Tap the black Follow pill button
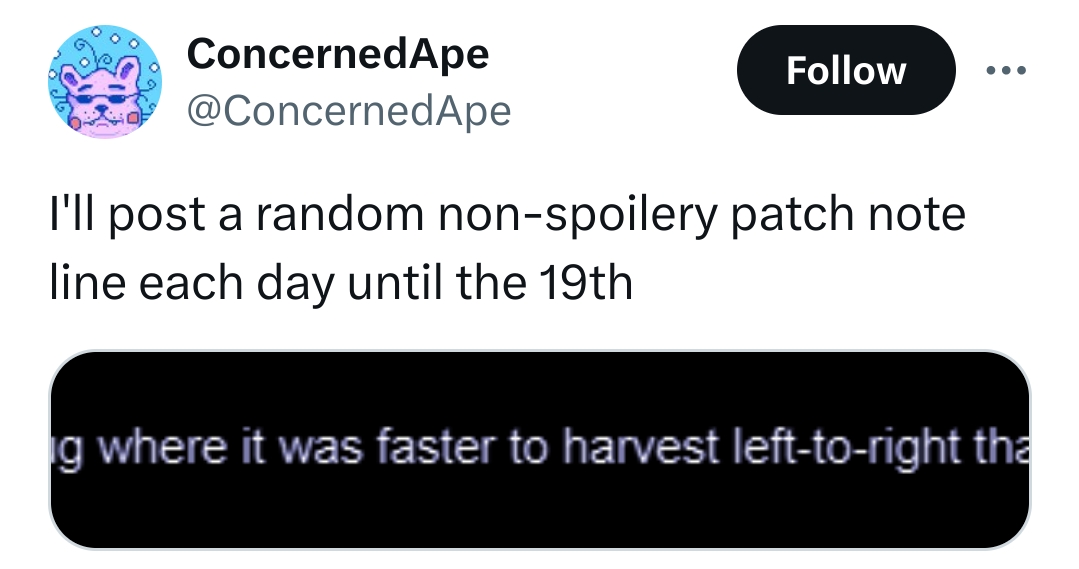The width and height of the screenshot is (1079, 569). tap(846, 70)
